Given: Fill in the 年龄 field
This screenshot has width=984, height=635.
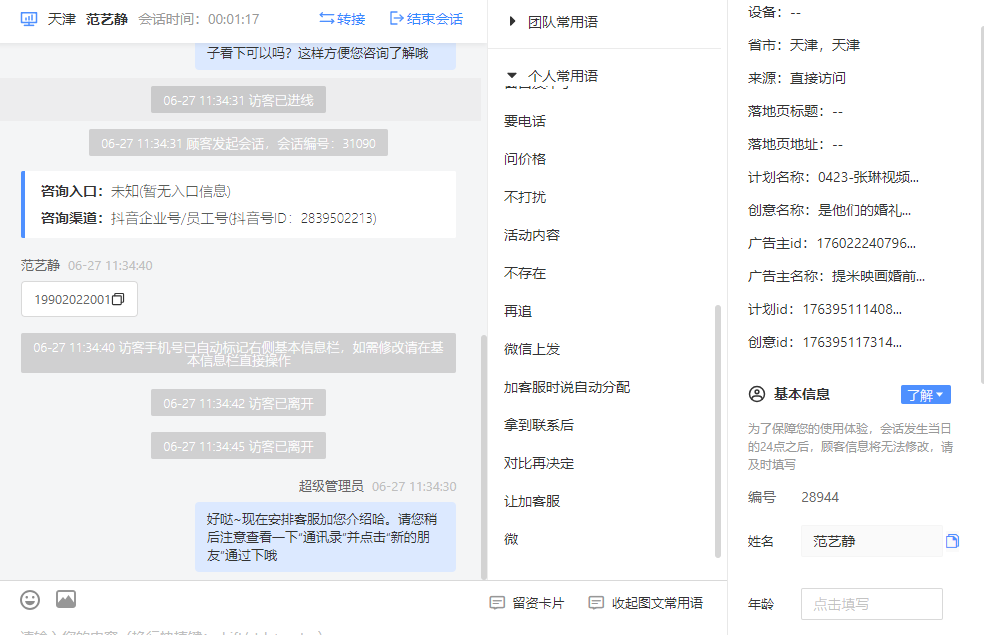Looking at the screenshot, I should 872,604.
